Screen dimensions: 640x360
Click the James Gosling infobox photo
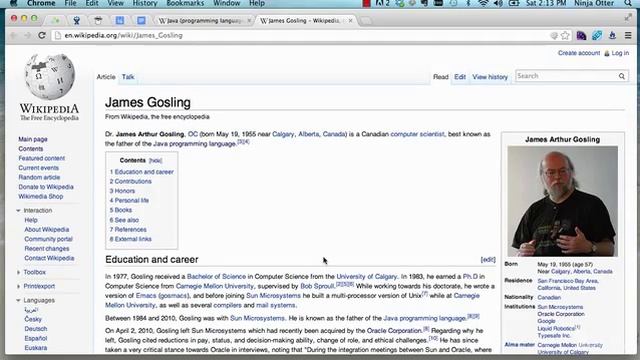pyautogui.click(x=562, y=201)
